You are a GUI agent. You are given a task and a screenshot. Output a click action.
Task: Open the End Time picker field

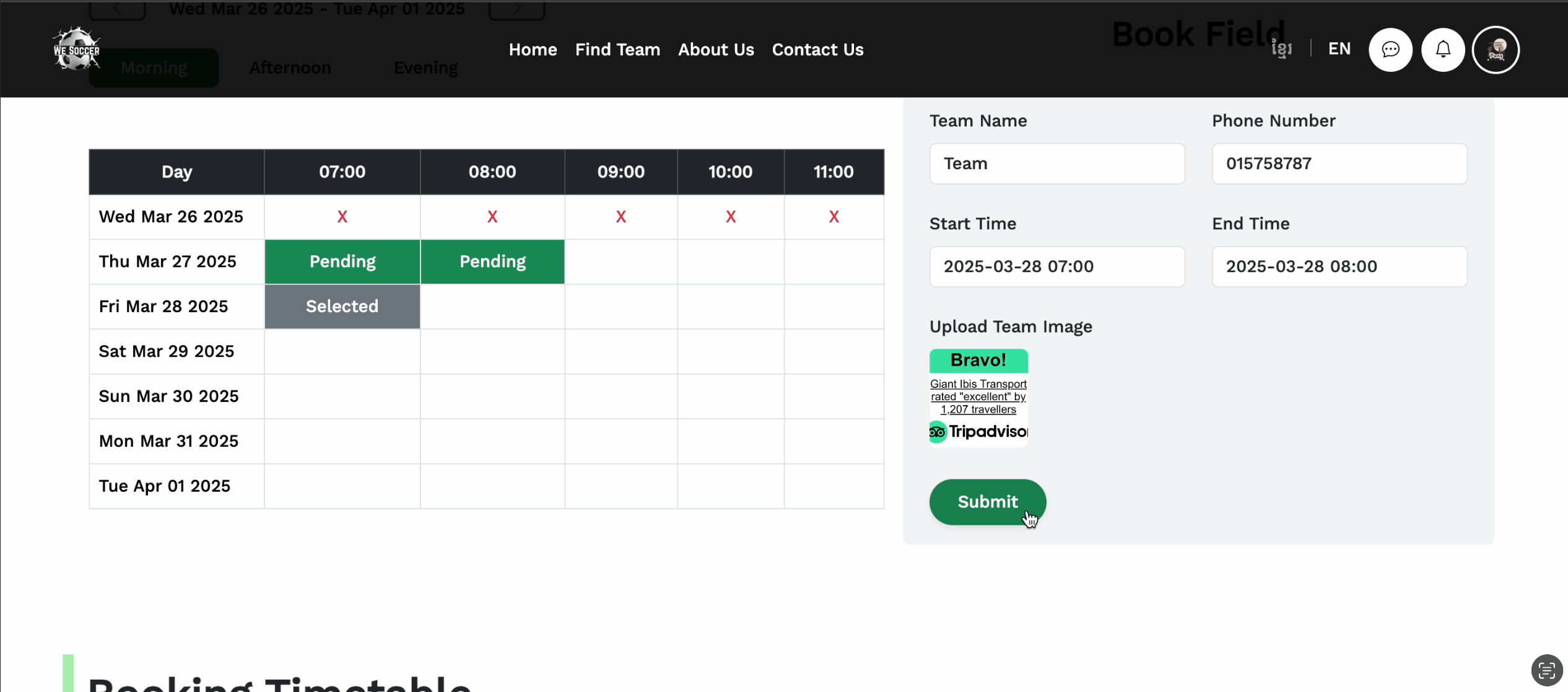pyautogui.click(x=1339, y=266)
